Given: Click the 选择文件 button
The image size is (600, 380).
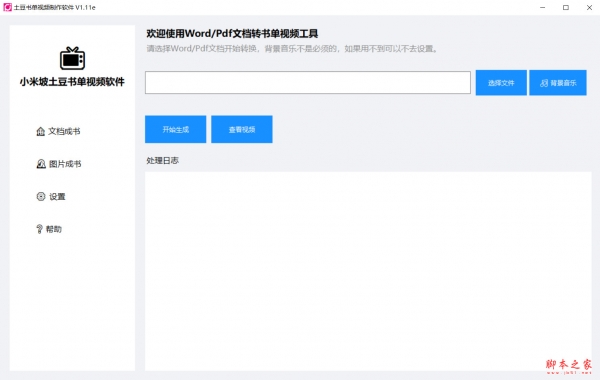Looking at the screenshot, I should [501, 83].
